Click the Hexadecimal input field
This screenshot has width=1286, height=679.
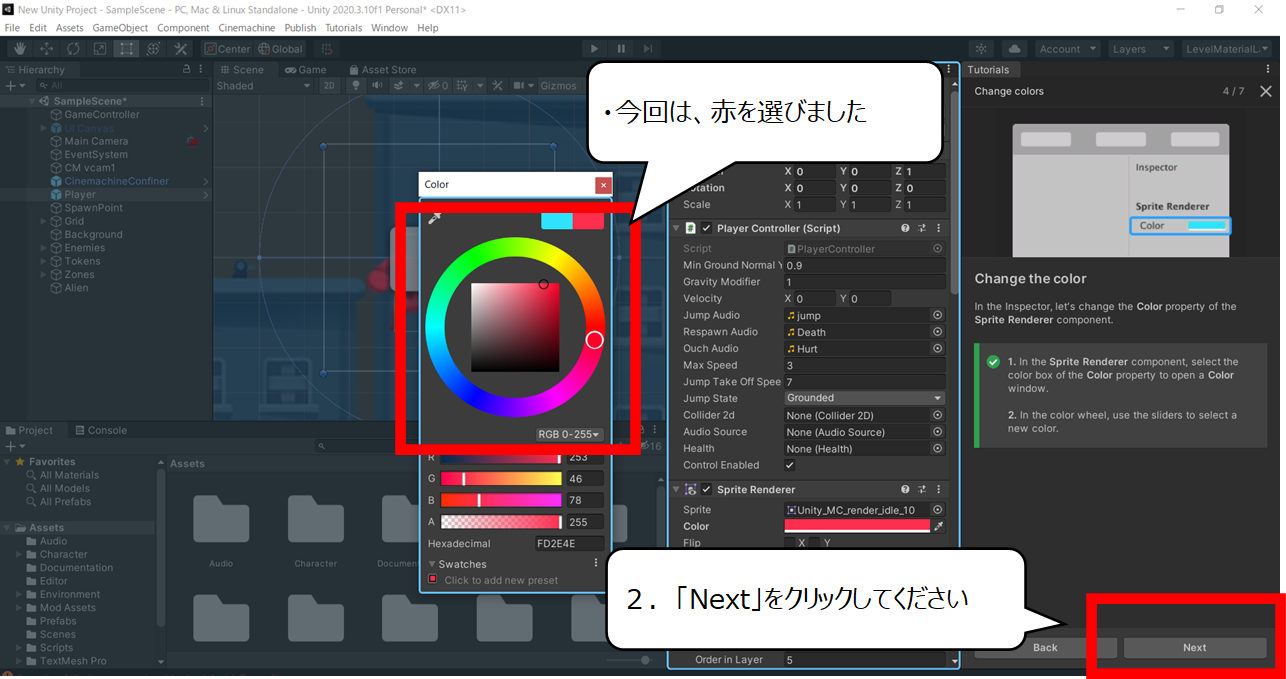[x=570, y=543]
